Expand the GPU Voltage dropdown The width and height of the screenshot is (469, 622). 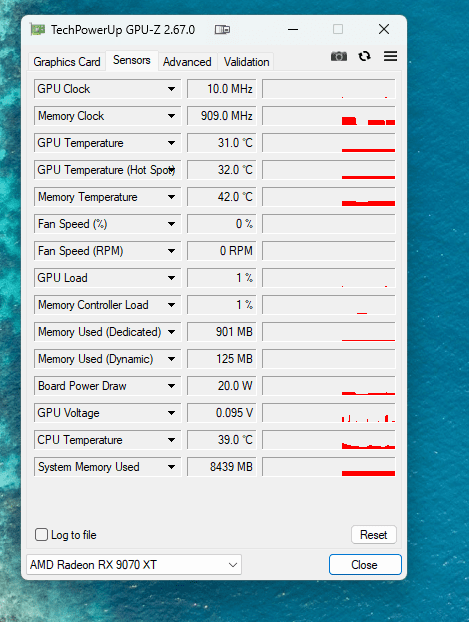click(x=171, y=413)
